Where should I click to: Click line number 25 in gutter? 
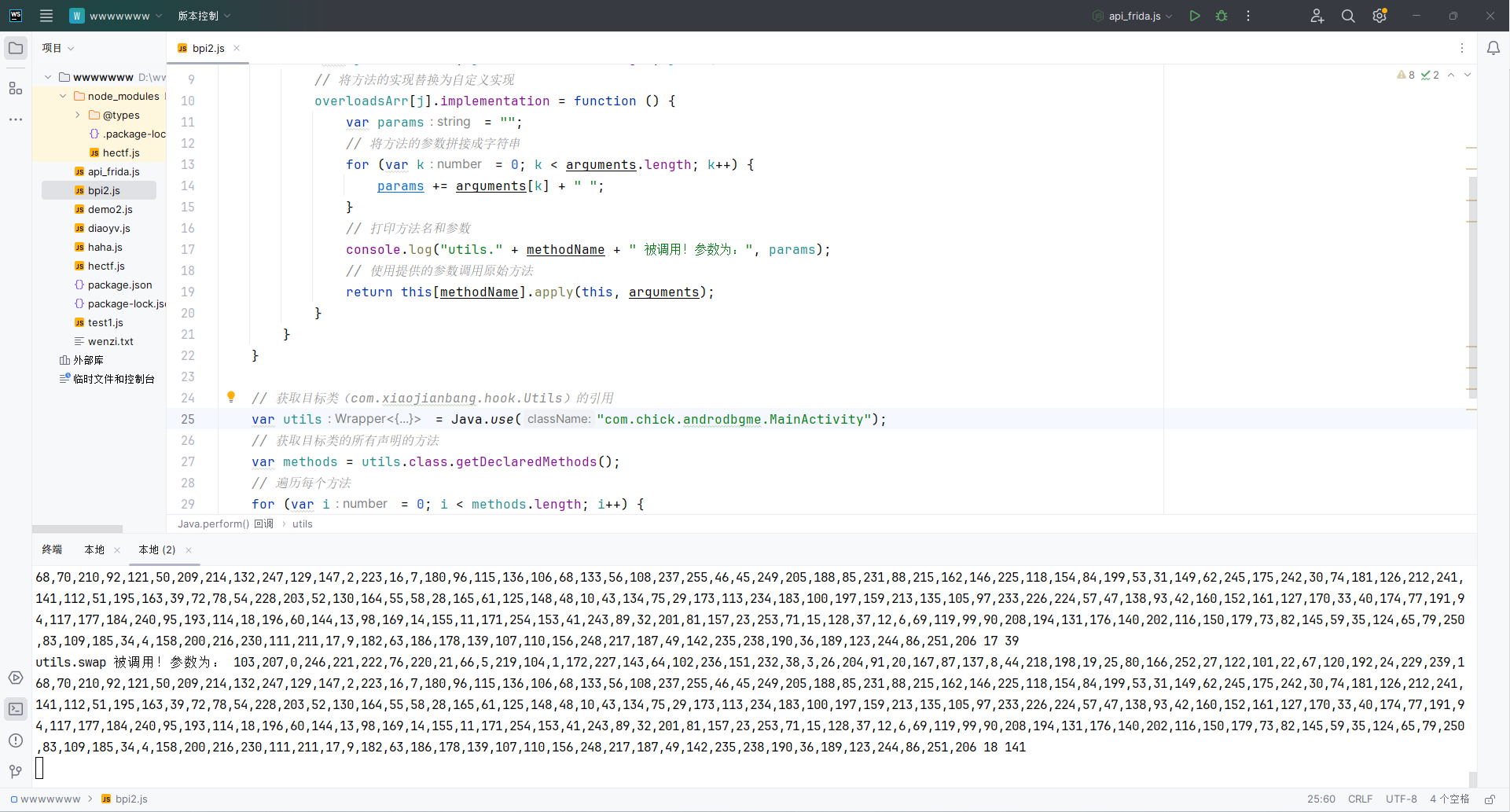(x=188, y=419)
